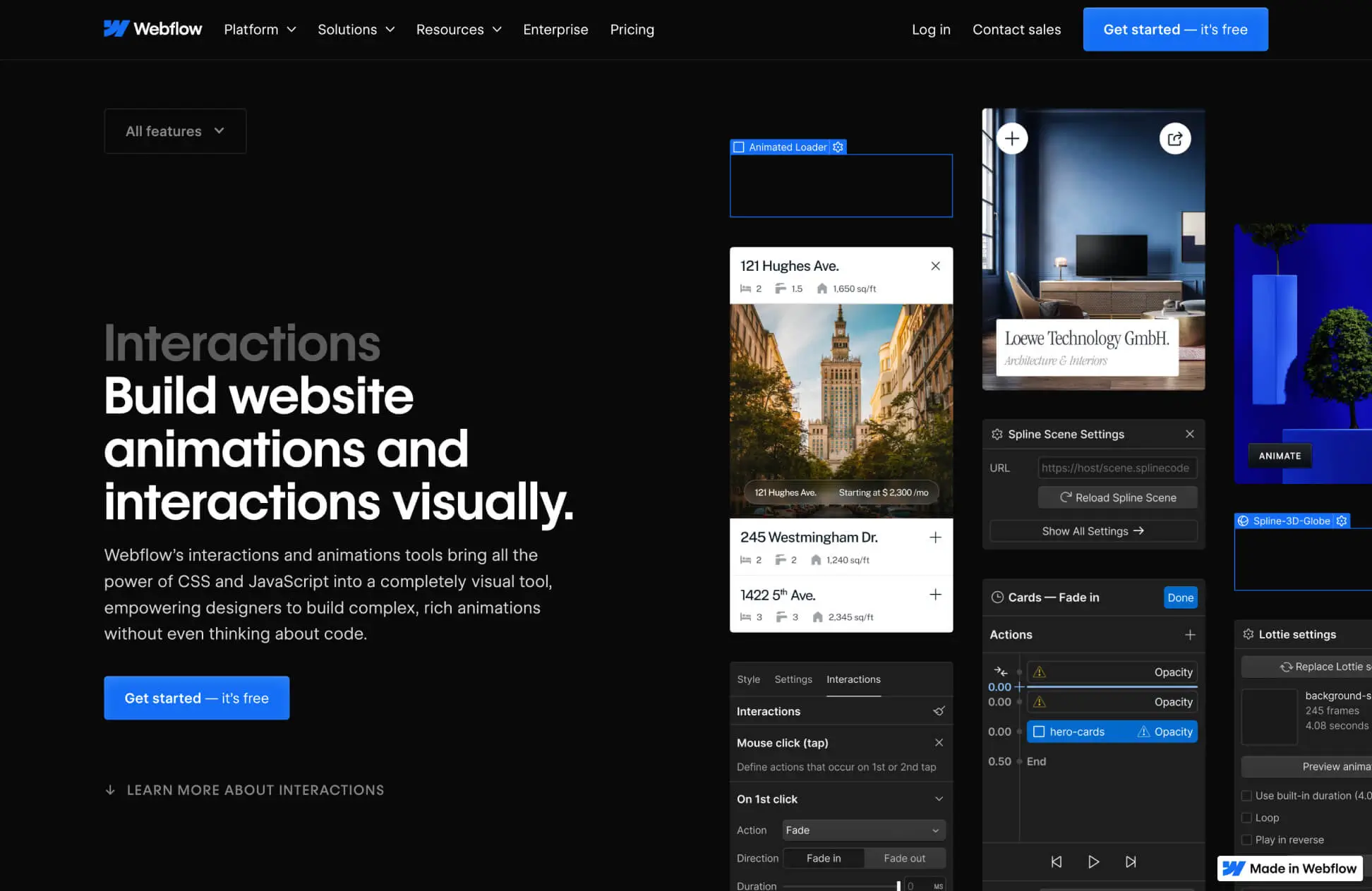Click the Animated Loader settings gear icon
The width and height of the screenshot is (1372, 891).
(838, 147)
